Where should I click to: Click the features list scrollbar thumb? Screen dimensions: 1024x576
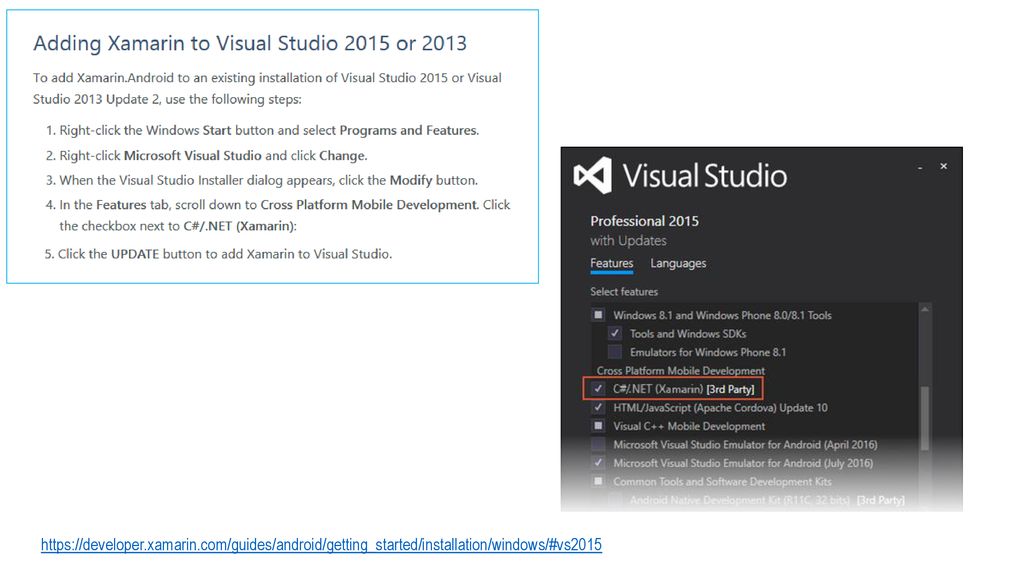point(925,418)
